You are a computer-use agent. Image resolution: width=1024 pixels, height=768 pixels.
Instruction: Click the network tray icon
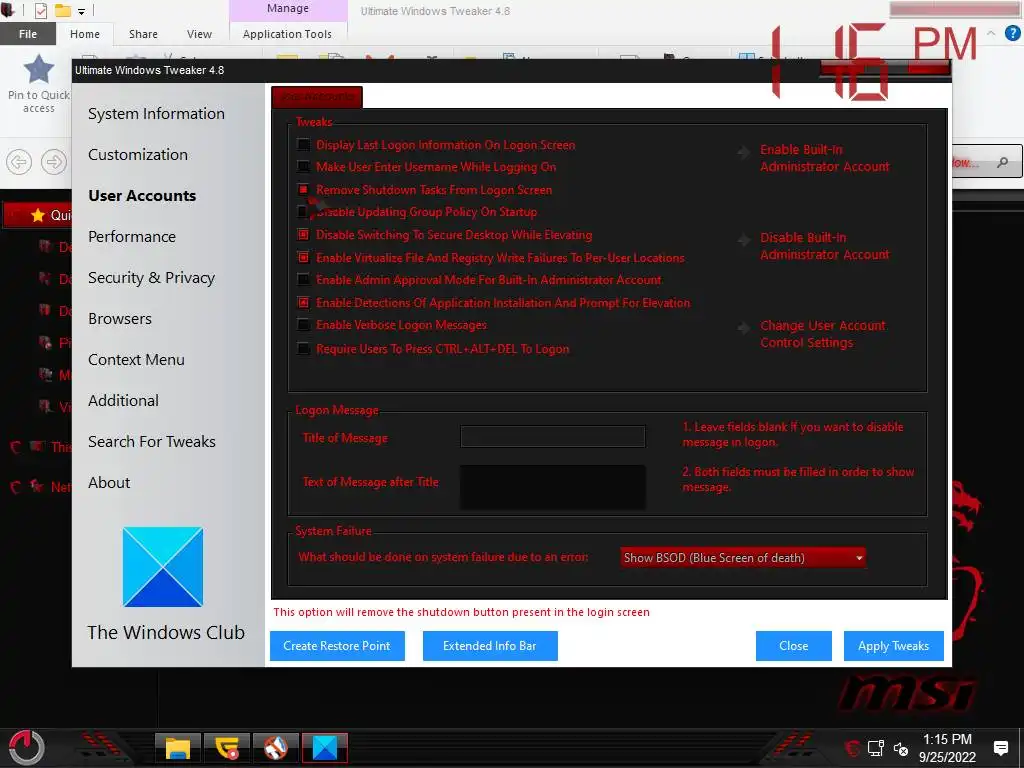tap(876, 748)
